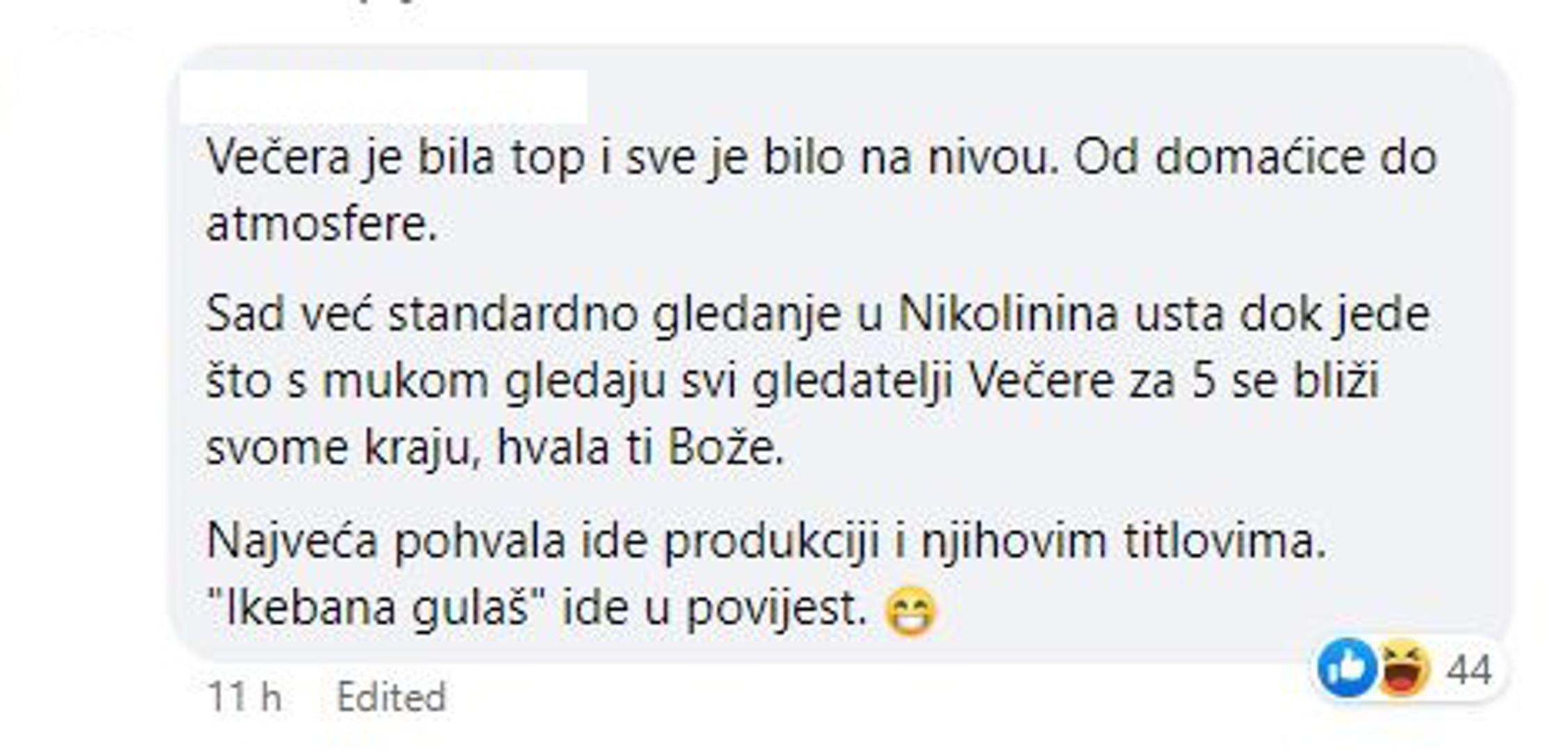
Task: Click the grinning emoji after povijest
Action: point(910,613)
